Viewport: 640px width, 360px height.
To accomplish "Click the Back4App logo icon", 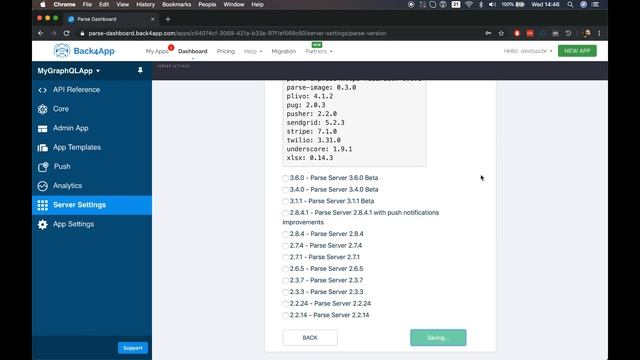I will (62, 51).
